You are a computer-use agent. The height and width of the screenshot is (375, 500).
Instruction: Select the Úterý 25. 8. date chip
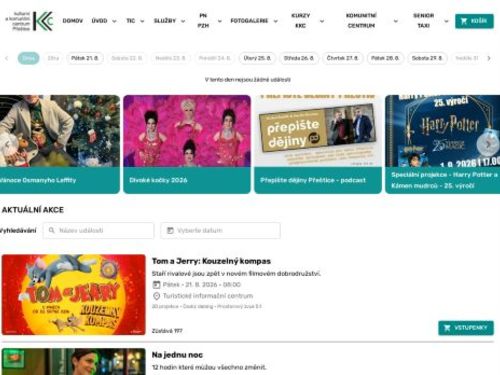click(257, 58)
